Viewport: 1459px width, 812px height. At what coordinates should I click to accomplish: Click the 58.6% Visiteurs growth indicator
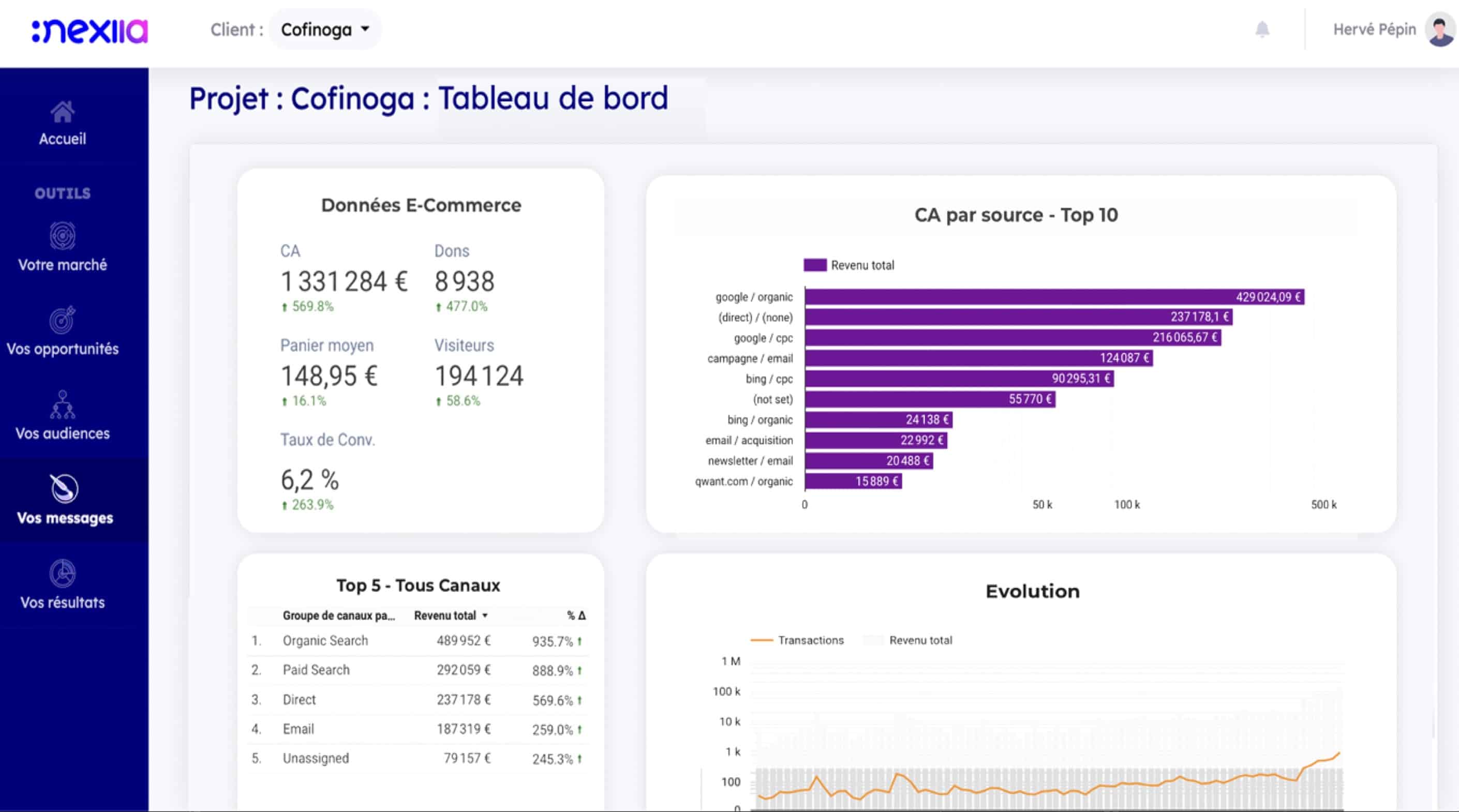click(x=458, y=401)
